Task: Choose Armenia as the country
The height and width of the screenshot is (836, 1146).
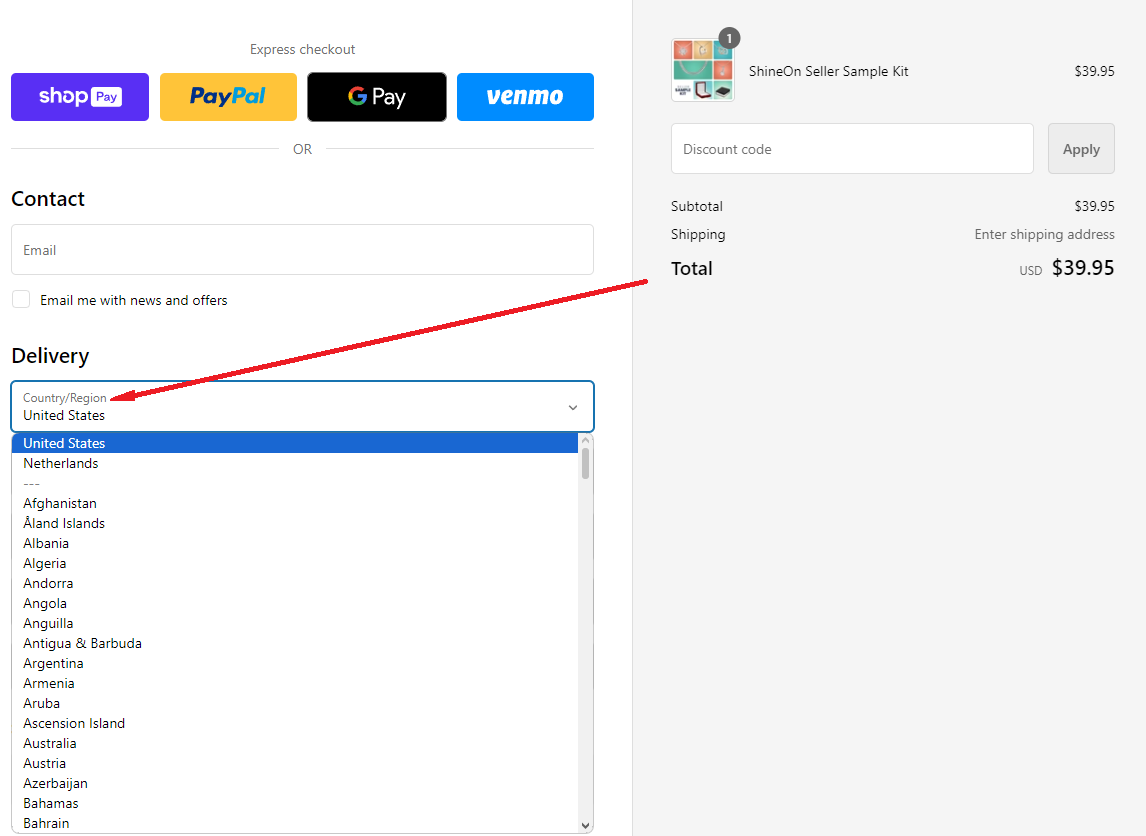Action: pyautogui.click(x=295, y=683)
